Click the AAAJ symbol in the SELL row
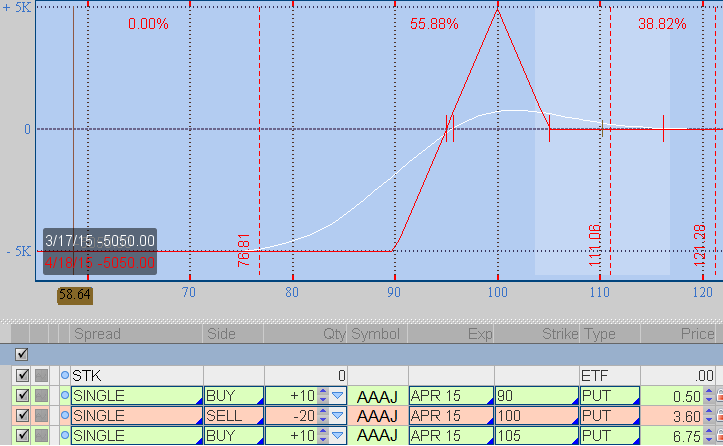 click(377, 416)
